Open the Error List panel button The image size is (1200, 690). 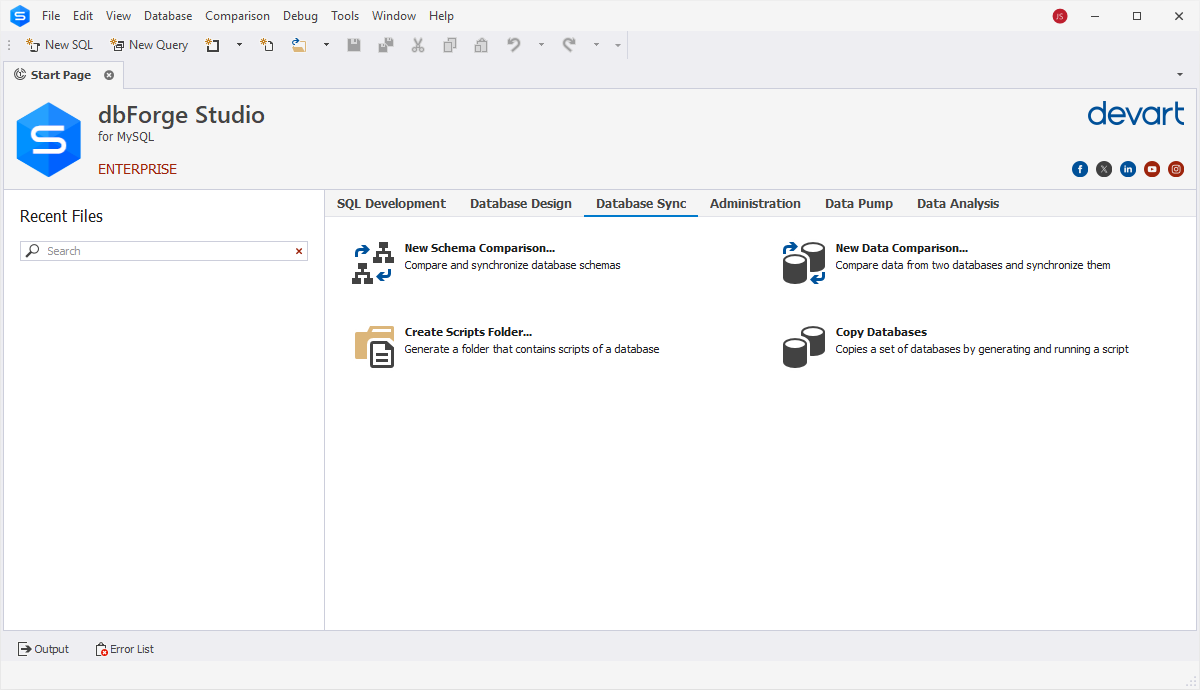[125, 649]
